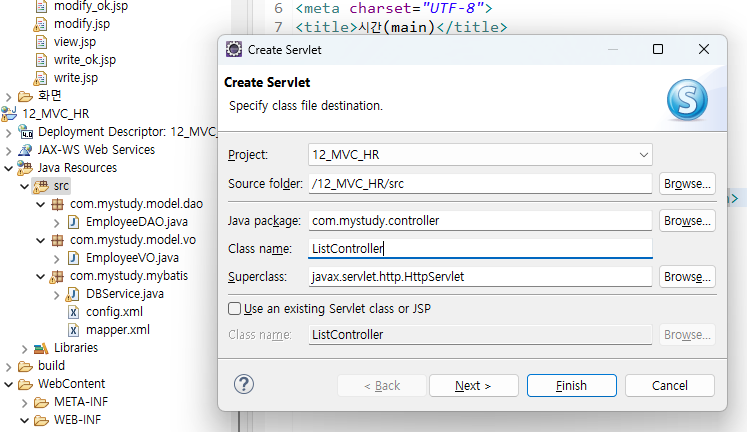Expand the Libraries node
The height and width of the screenshot is (432, 747).
point(25,349)
